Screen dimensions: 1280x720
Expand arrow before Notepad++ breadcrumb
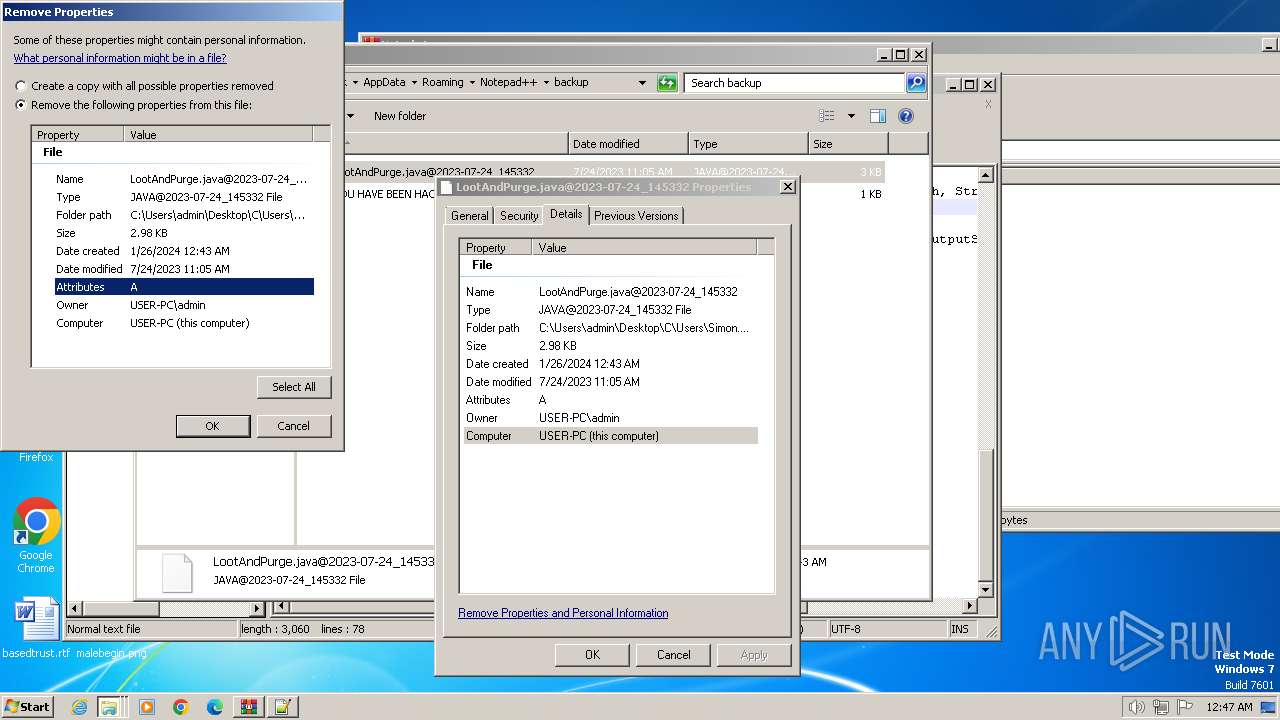coord(472,83)
